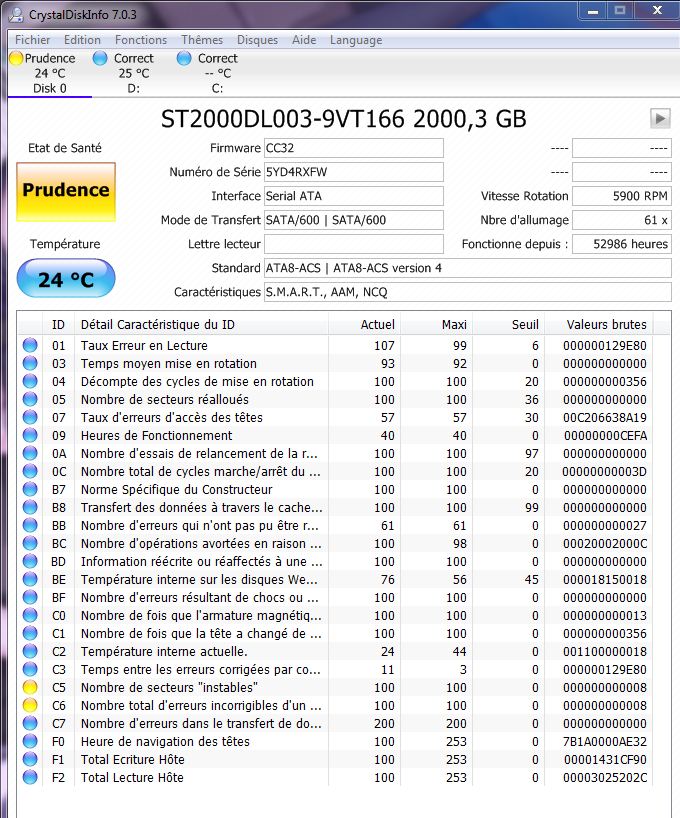Click status icon of F0 Heure de navigation des têtes
Screen dimensions: 680x818
(30, 741)
